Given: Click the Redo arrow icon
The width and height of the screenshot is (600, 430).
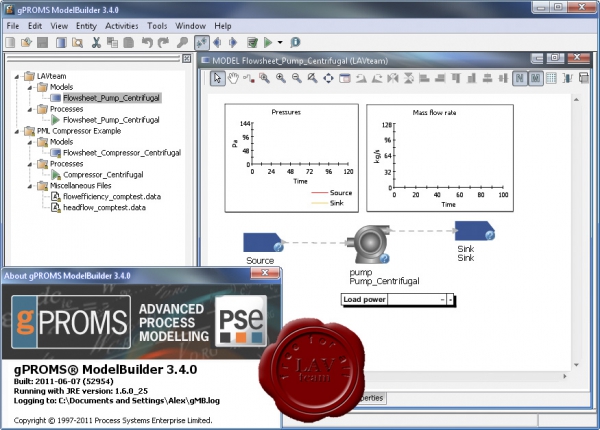Looking at the screenshot, I should 164,42.
